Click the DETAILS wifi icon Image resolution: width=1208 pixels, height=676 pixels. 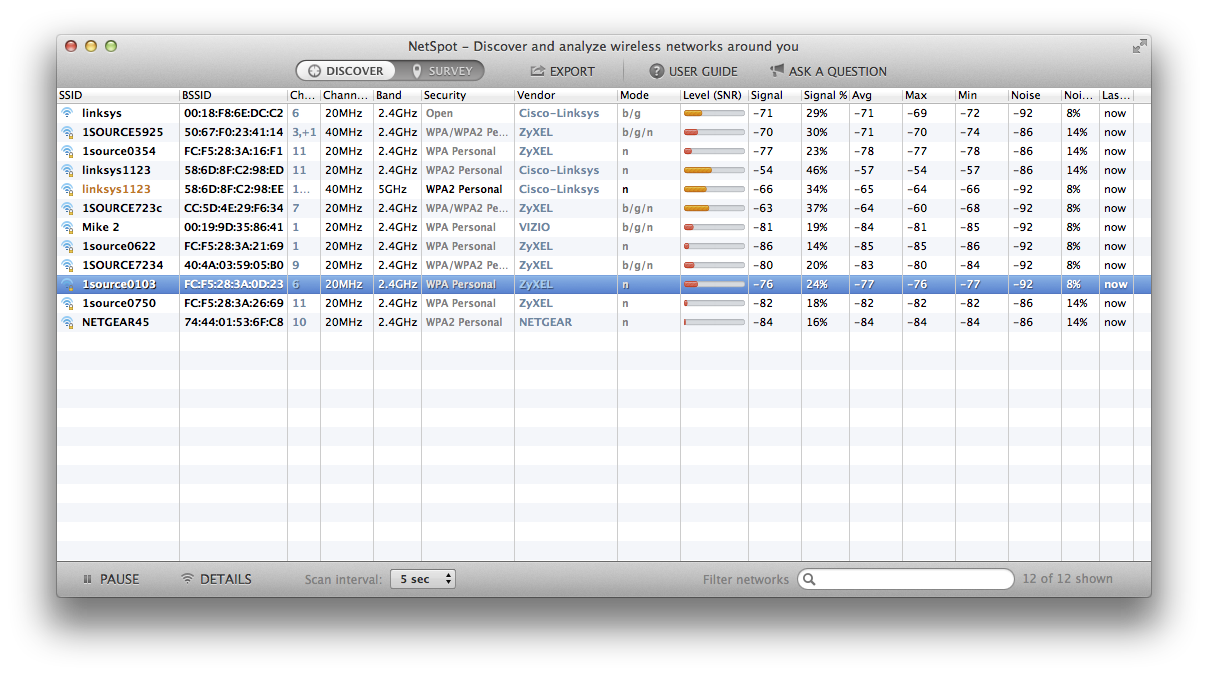(187, 579)
